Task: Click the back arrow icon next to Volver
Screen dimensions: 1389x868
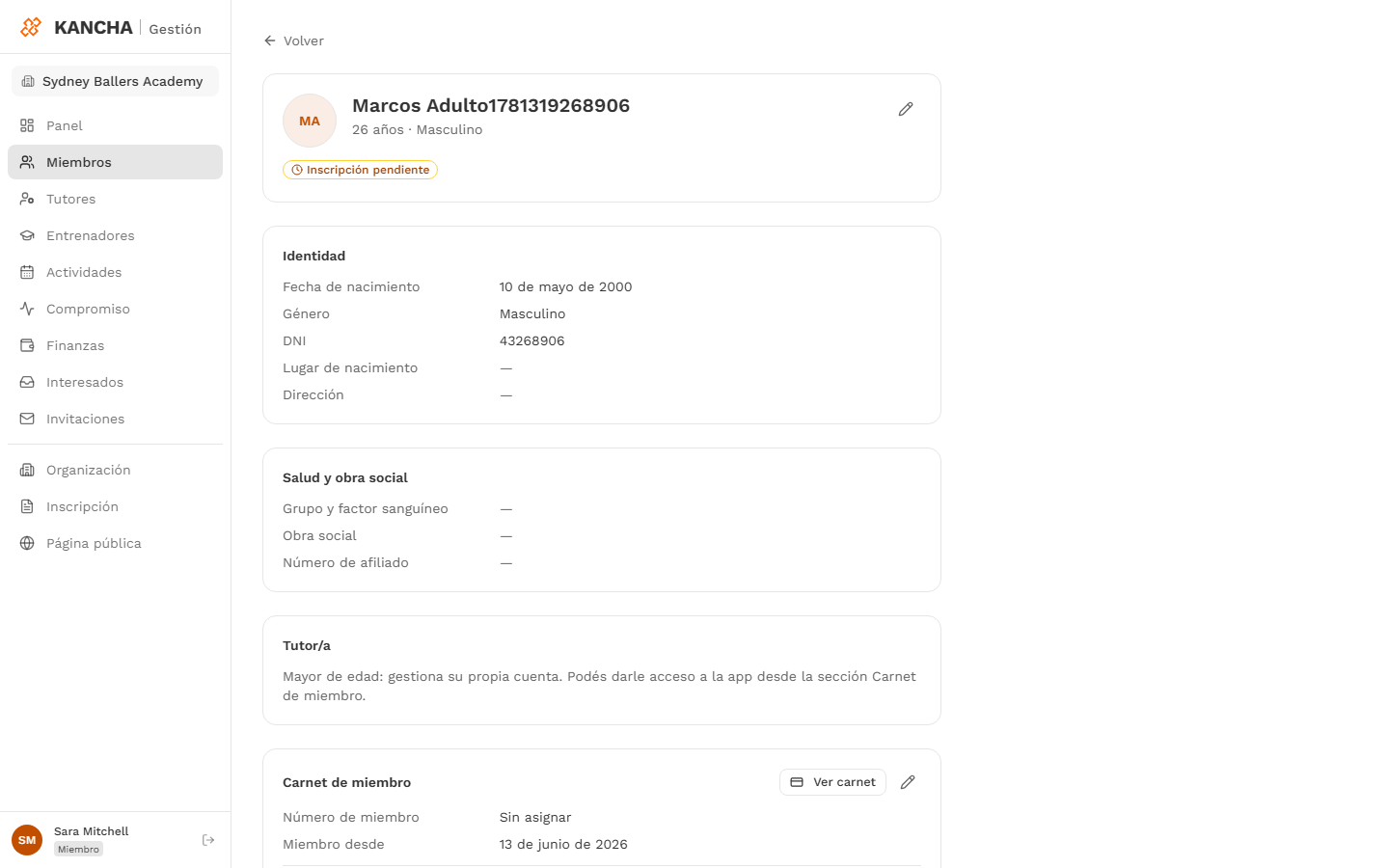Action: coord(270,41)
